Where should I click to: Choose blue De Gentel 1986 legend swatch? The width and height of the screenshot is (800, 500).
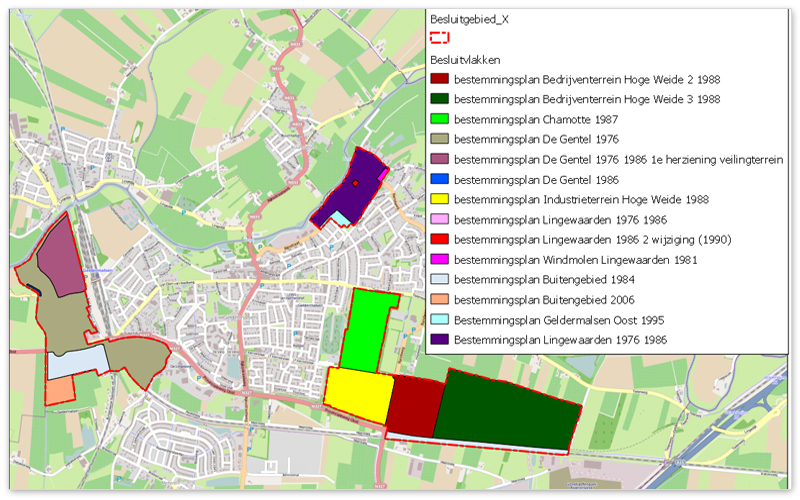pyautogui.click(x=439, y=179)
